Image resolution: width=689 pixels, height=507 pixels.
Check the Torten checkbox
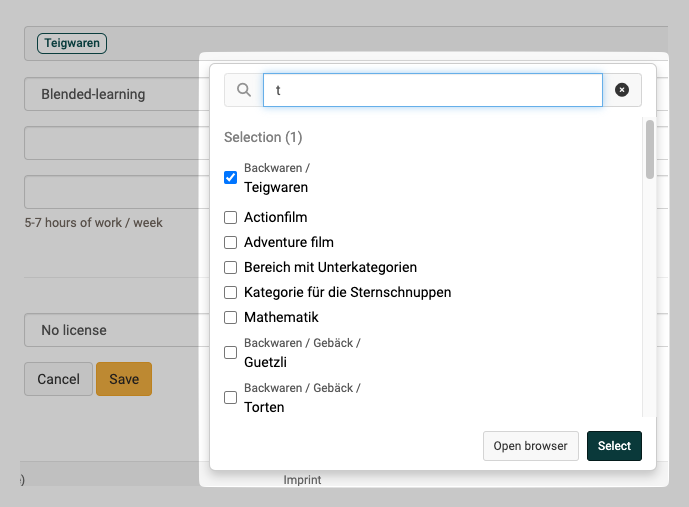[x=230, y=398]
